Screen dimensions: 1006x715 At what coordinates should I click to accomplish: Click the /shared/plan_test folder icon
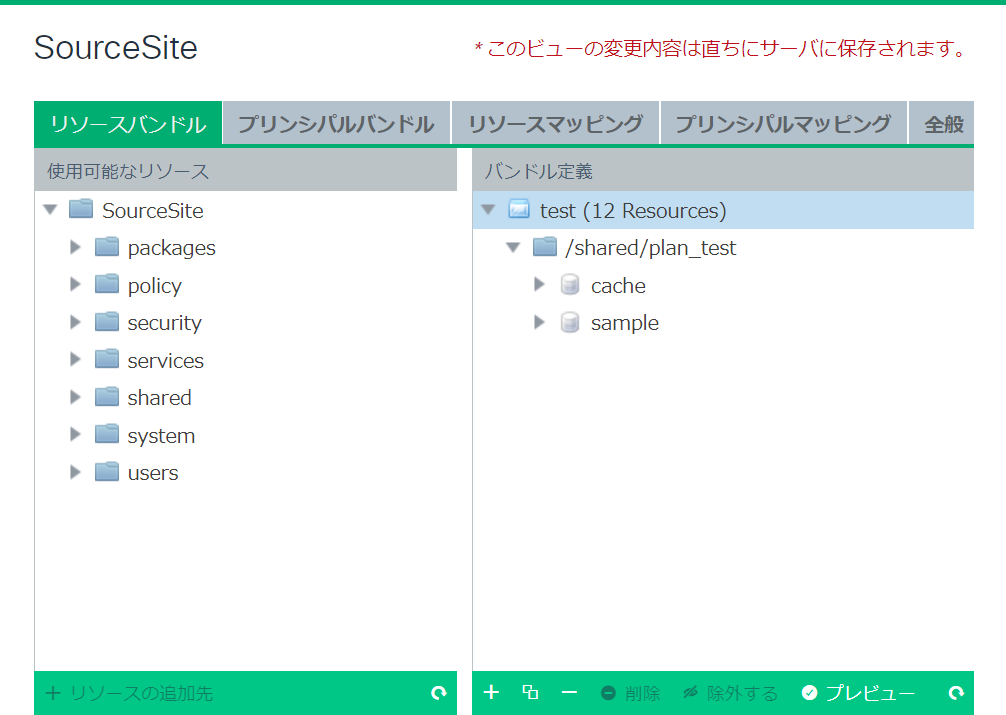coord(545,246)
